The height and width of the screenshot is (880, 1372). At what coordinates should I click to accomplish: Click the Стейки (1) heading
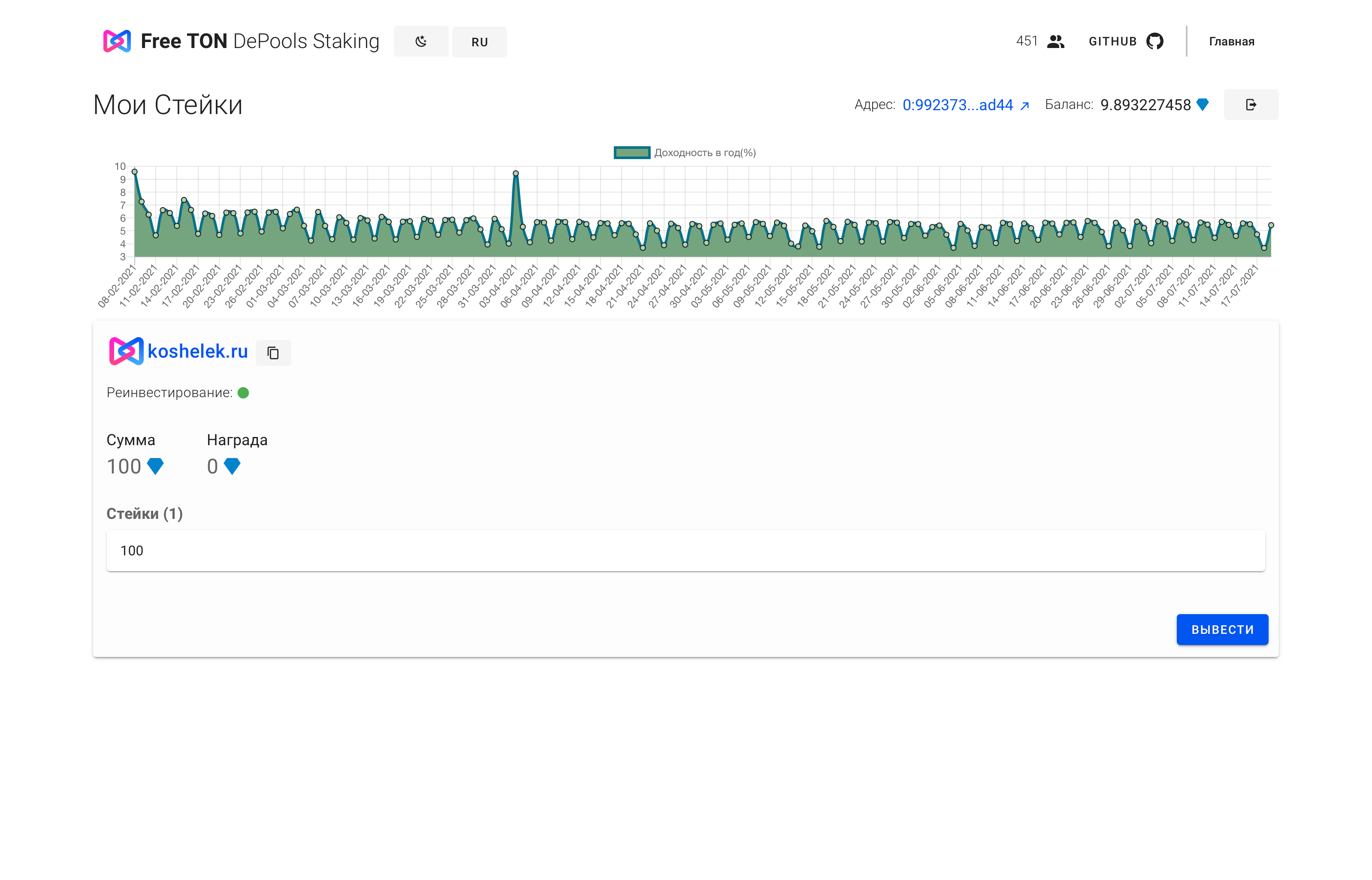click(145, 513)
